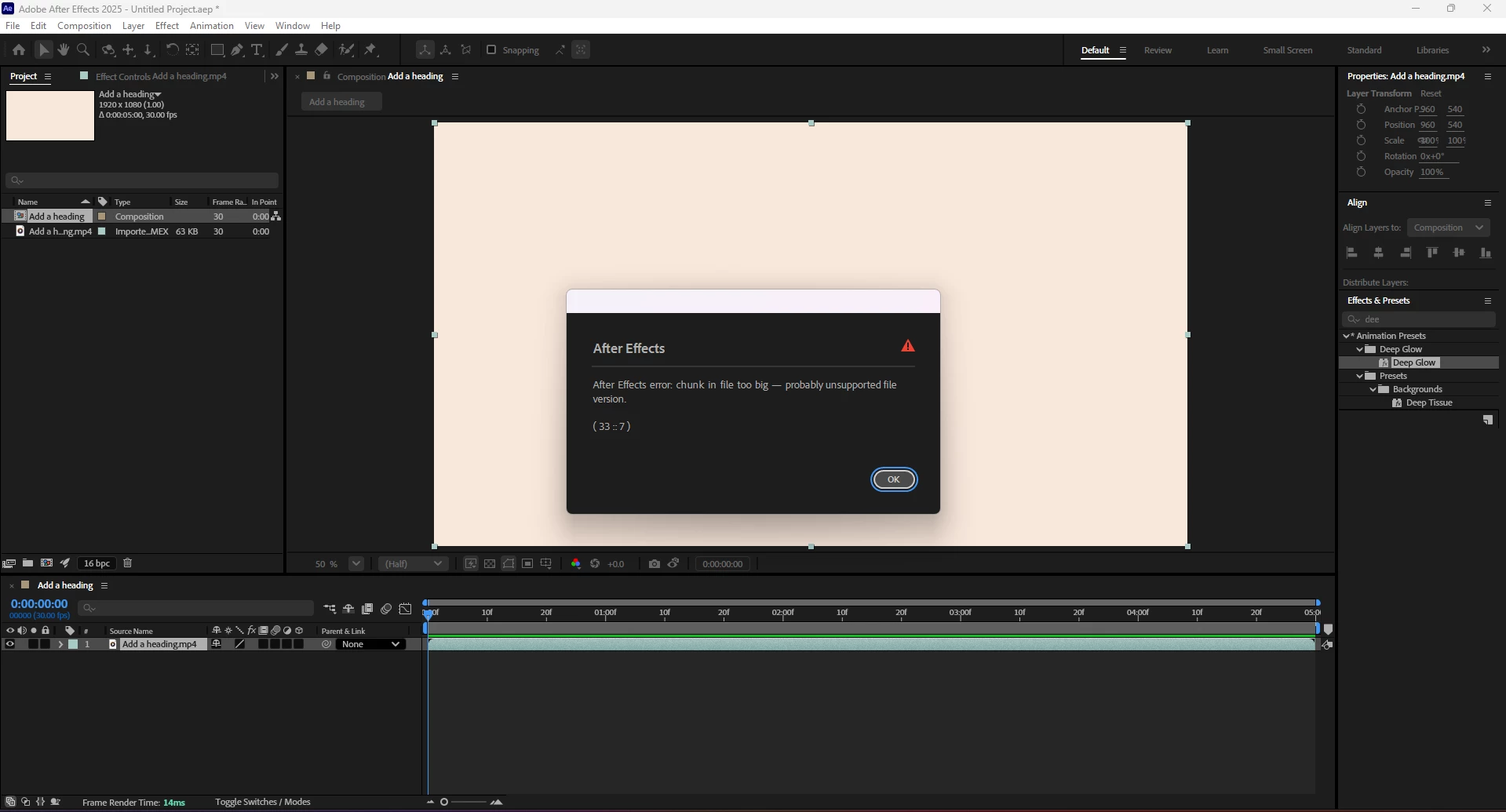This screenshot has height=812, width=1506.
Task: Select the Rotation tool
Action: pos(171,50)
